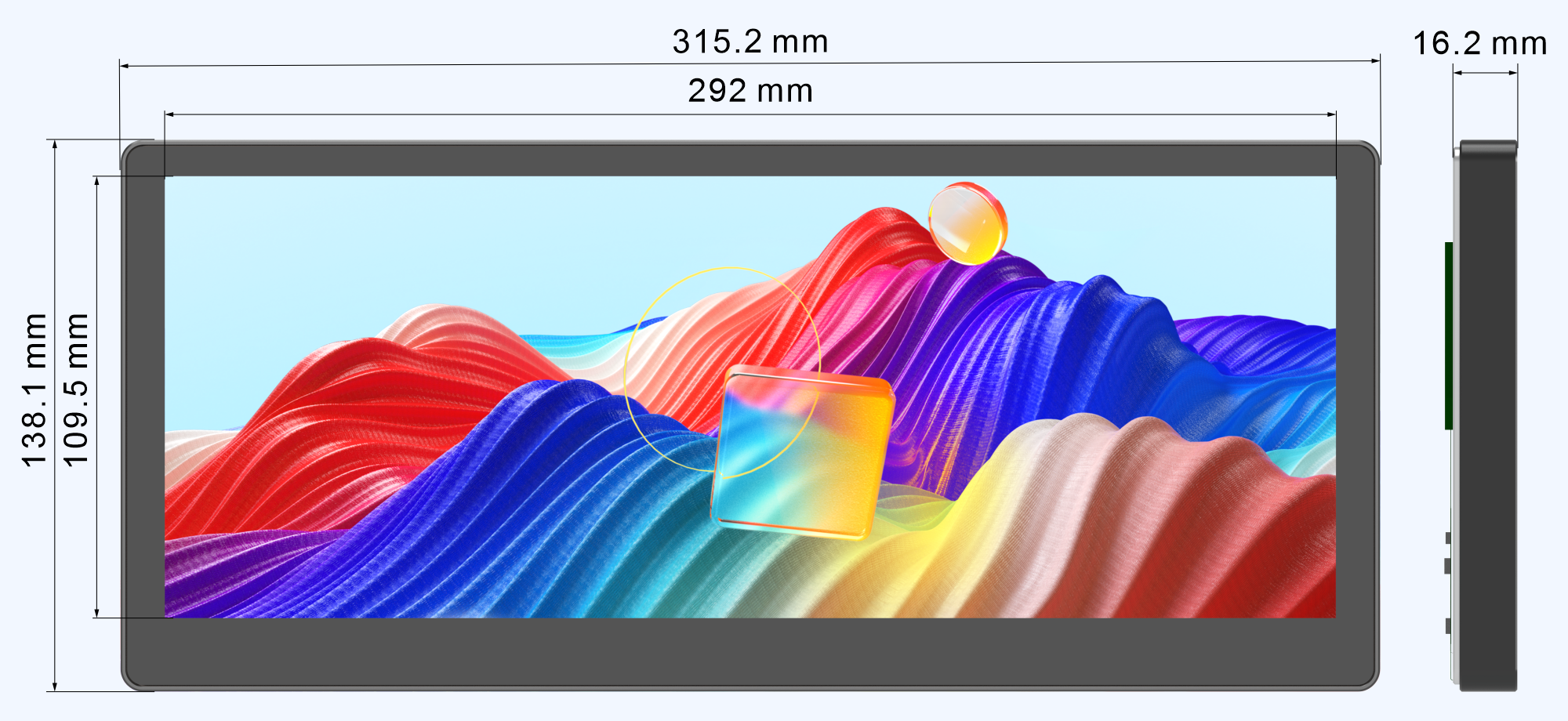
Task: Click the 315.2 mm overall width label
Action: pos(750,42)
